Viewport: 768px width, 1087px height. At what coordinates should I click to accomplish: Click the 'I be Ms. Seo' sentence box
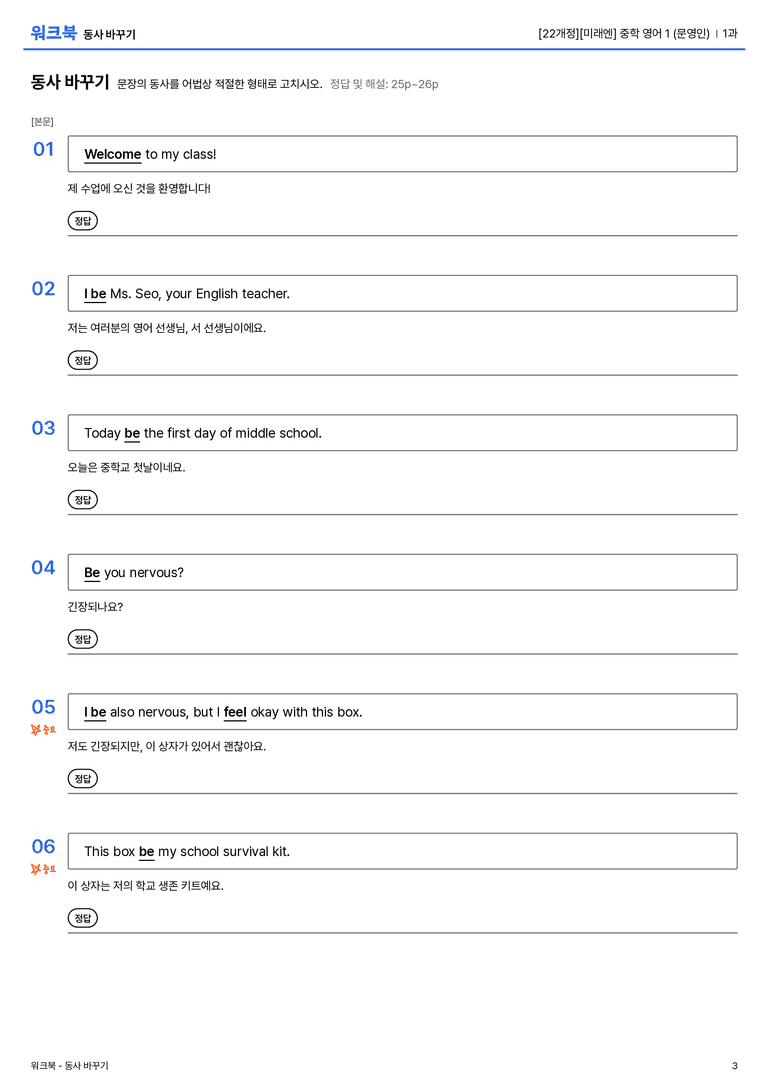(x=402, y=293)
